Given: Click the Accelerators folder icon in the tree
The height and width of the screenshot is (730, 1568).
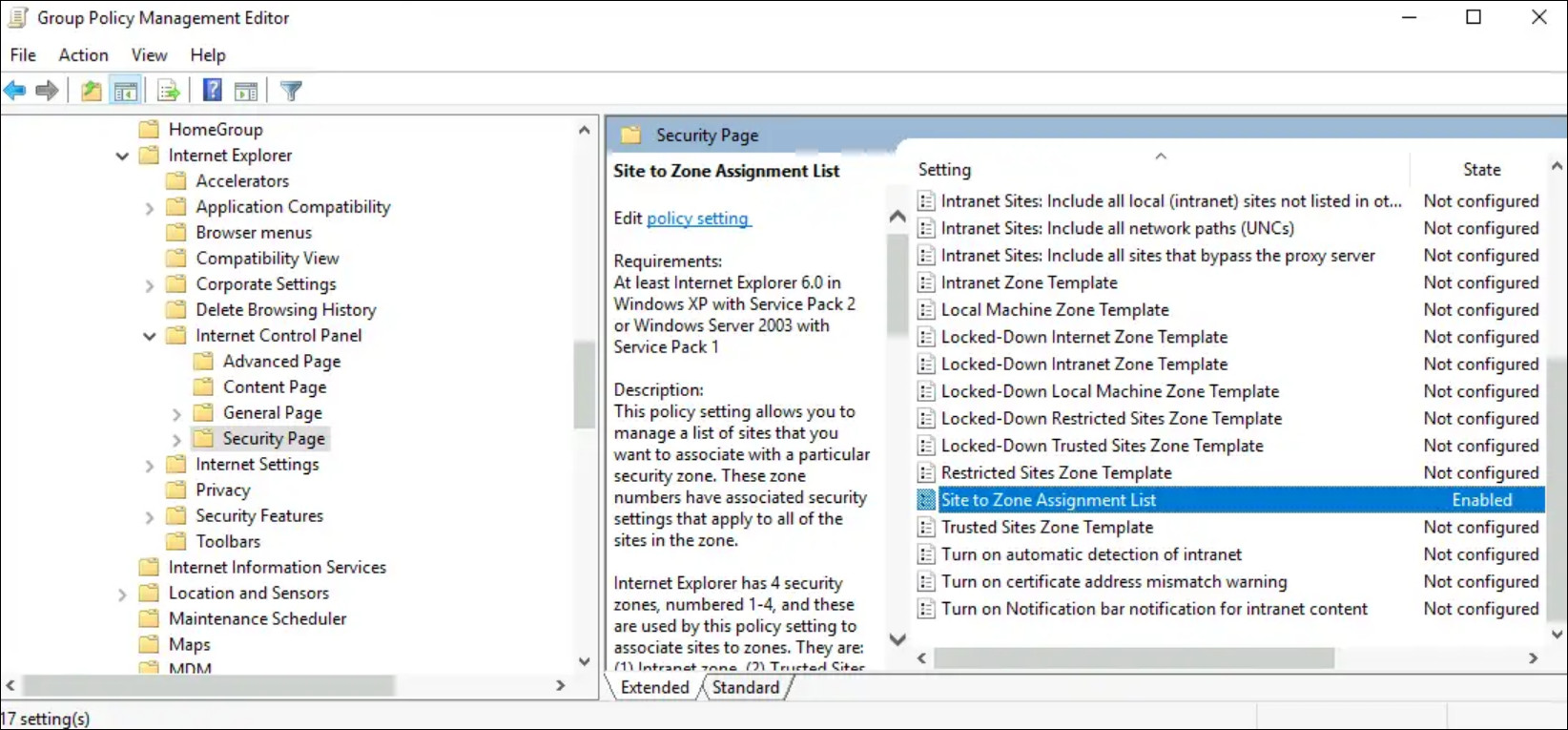Looking at the screenshot, I should click(175, 180).
